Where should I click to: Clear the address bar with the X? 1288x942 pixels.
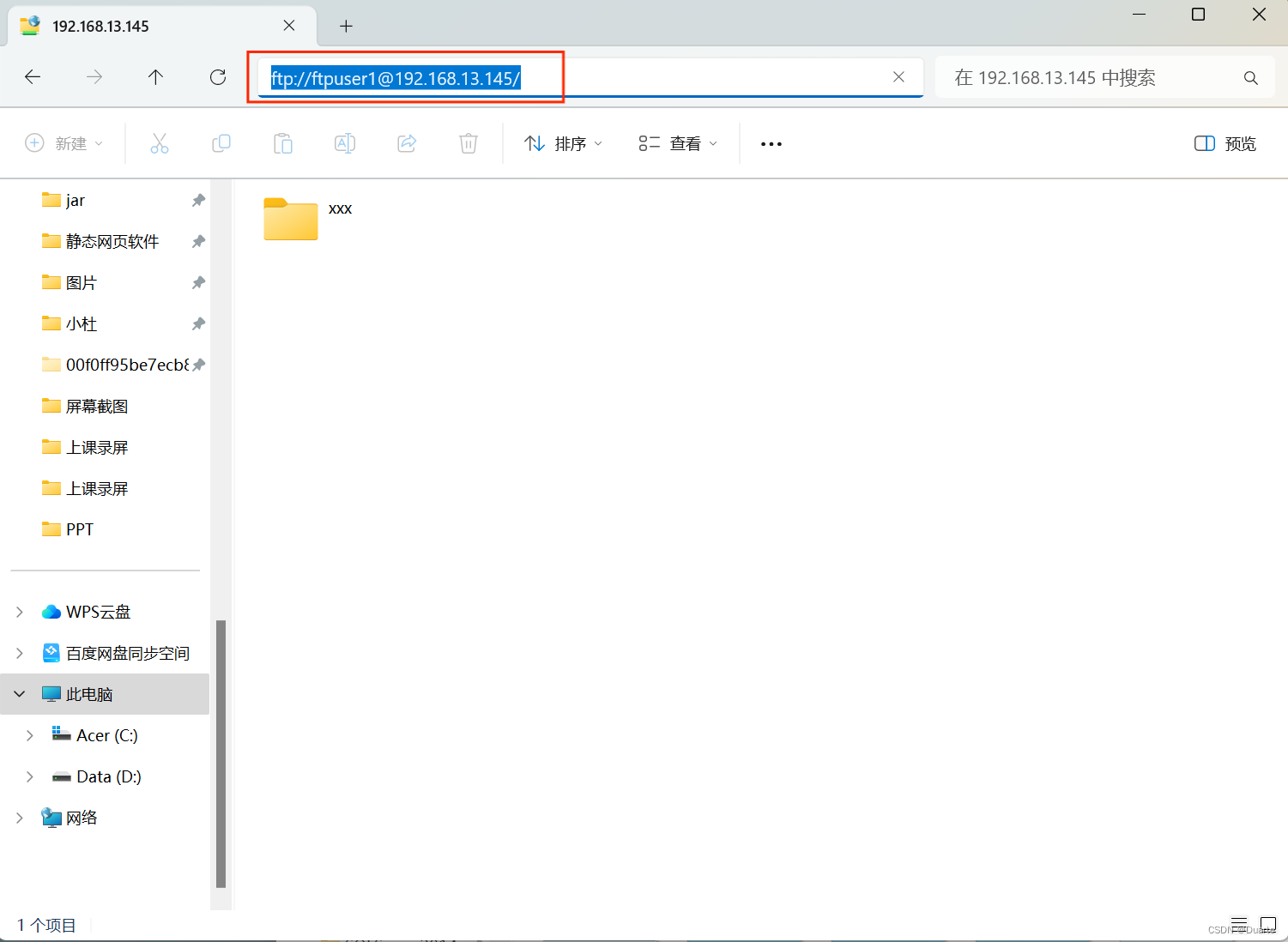(898, 77)
